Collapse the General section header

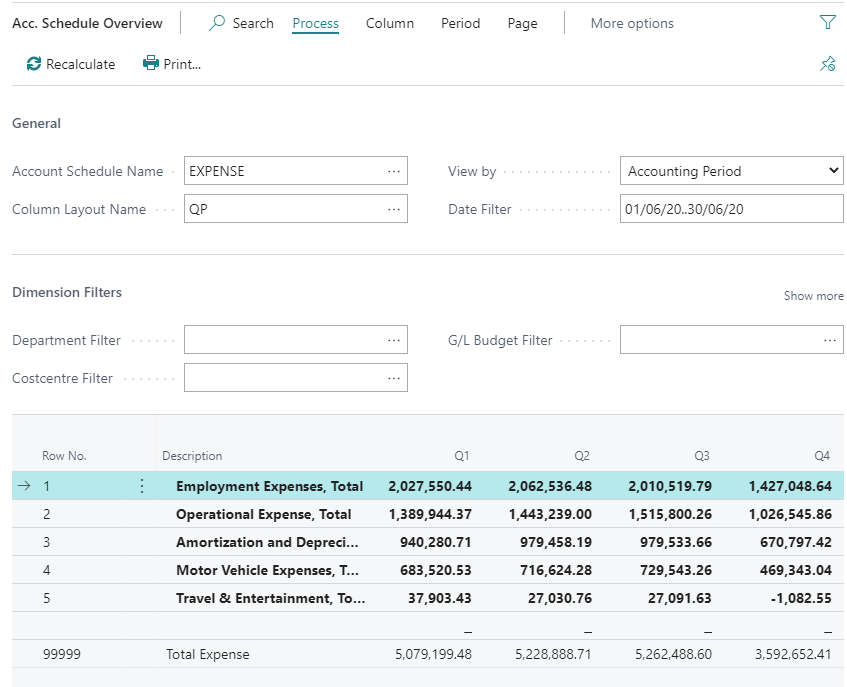coord(37,124)
